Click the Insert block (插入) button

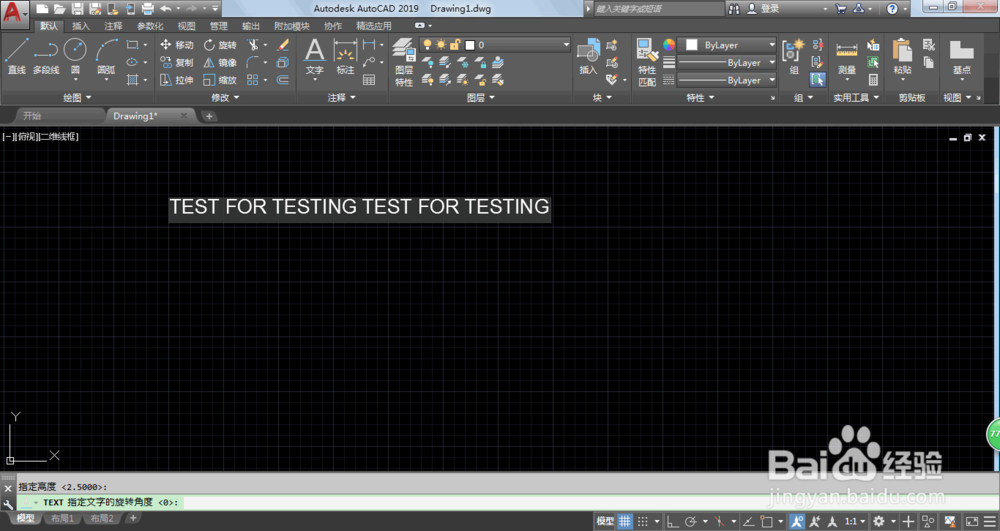[588, 56]
